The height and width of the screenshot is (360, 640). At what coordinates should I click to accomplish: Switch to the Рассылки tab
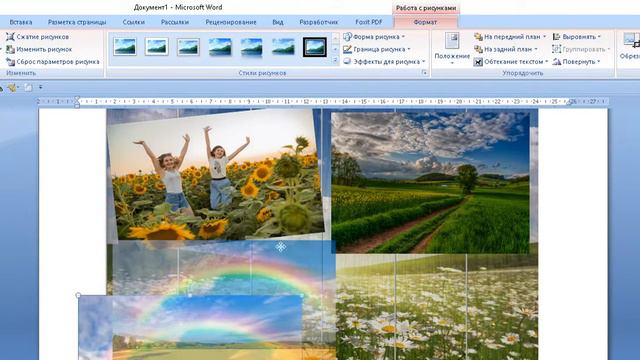pyautogui.click(x=175, y=22)
